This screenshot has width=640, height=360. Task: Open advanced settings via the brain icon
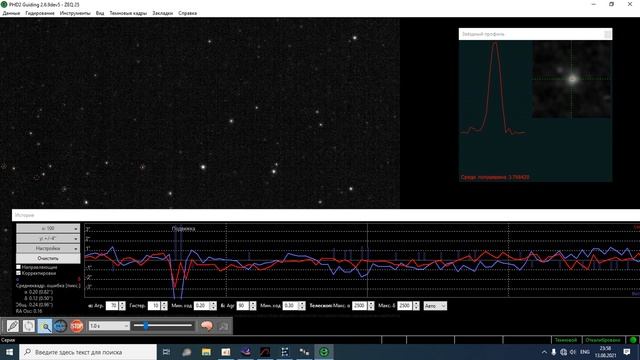(207, 326)
